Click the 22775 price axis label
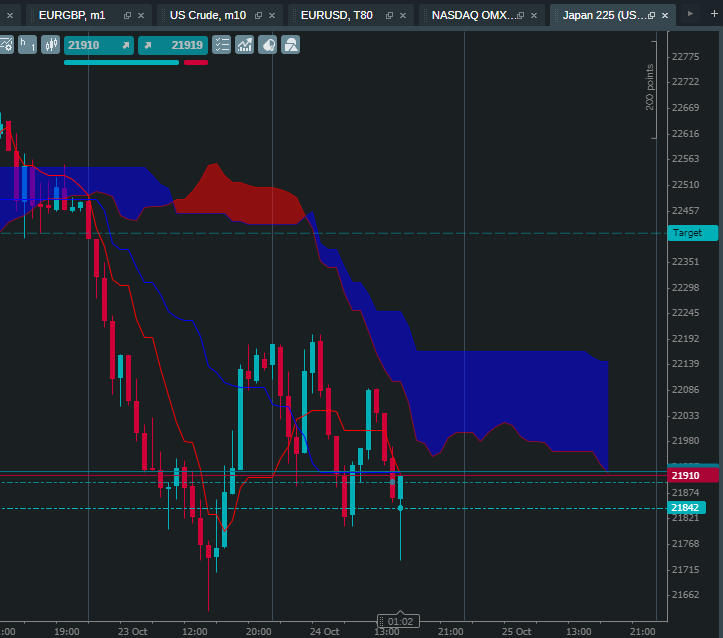This screenshot has width=723, height=638. click(x=685, y=57)
